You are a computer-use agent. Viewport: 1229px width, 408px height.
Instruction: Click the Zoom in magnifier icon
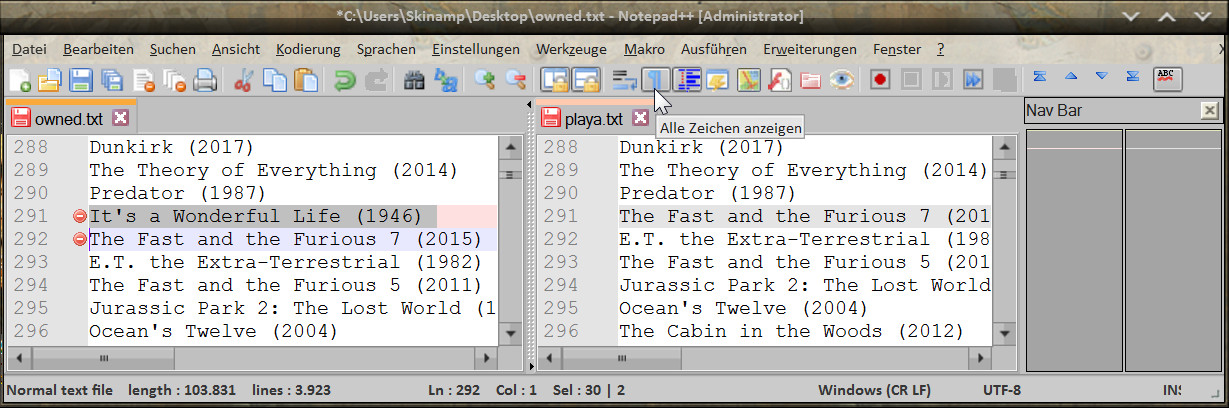pos(485,80)
